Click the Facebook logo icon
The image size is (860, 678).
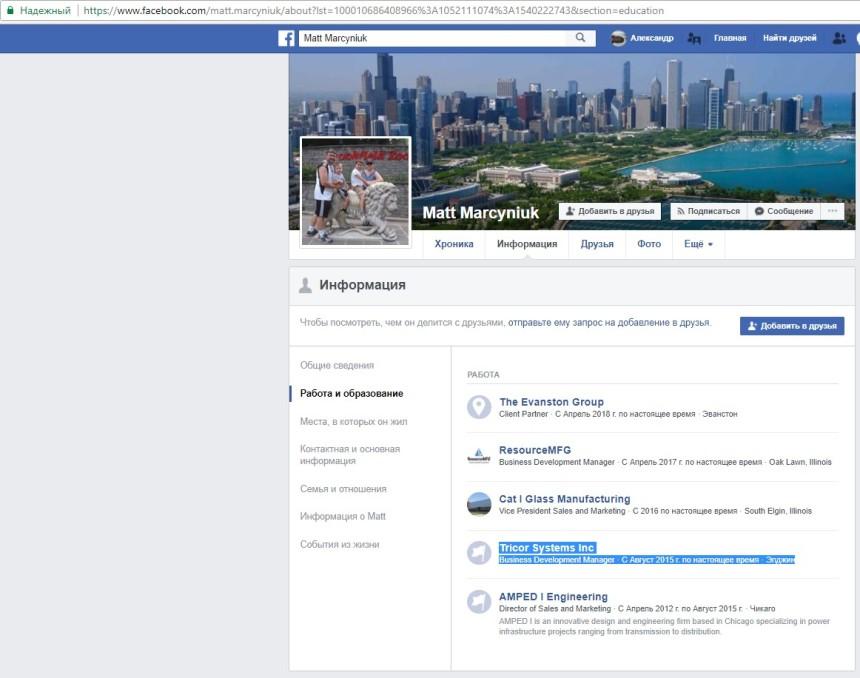tap(286, 38)
